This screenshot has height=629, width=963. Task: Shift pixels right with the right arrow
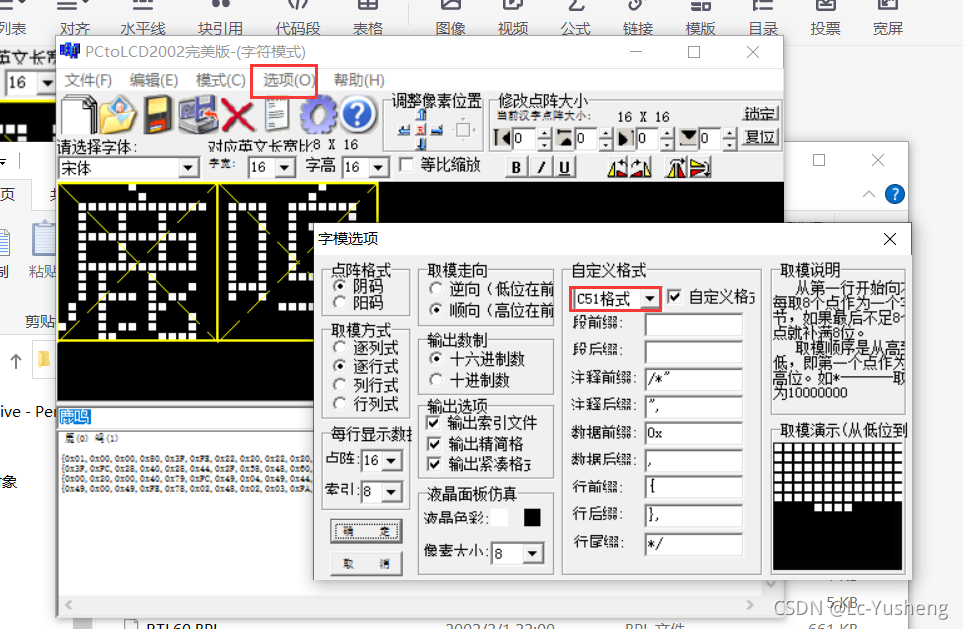coord(437,130)
